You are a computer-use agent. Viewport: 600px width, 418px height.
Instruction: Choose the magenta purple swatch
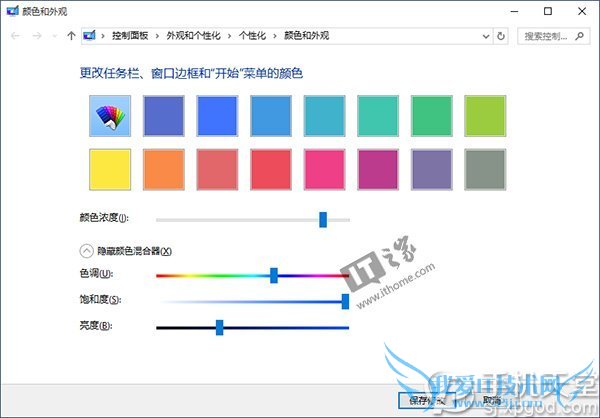click(378, 170)
